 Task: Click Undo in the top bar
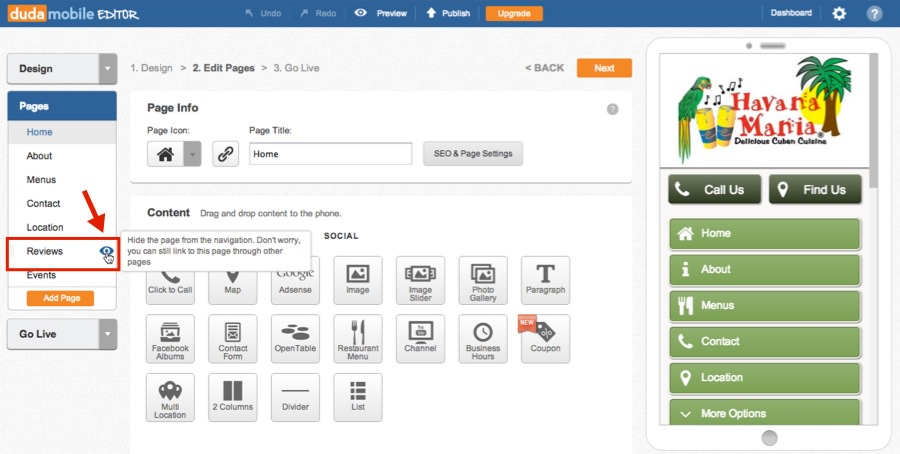(263, 13)
